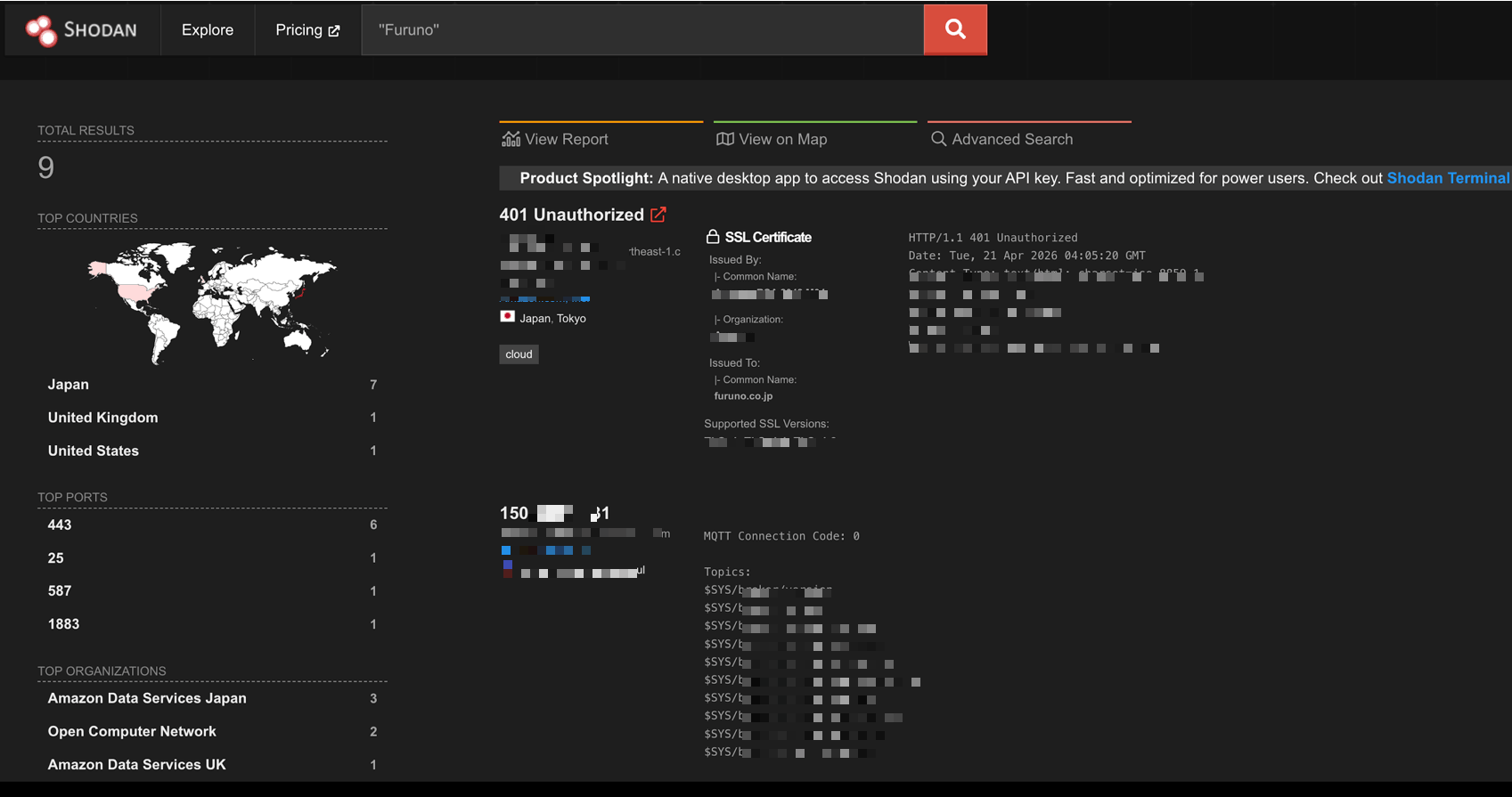Image resolution: width=1512 pixels, height=797 pixels.
Task: Click the SSL Certificate heading
Action: (768, 237)
